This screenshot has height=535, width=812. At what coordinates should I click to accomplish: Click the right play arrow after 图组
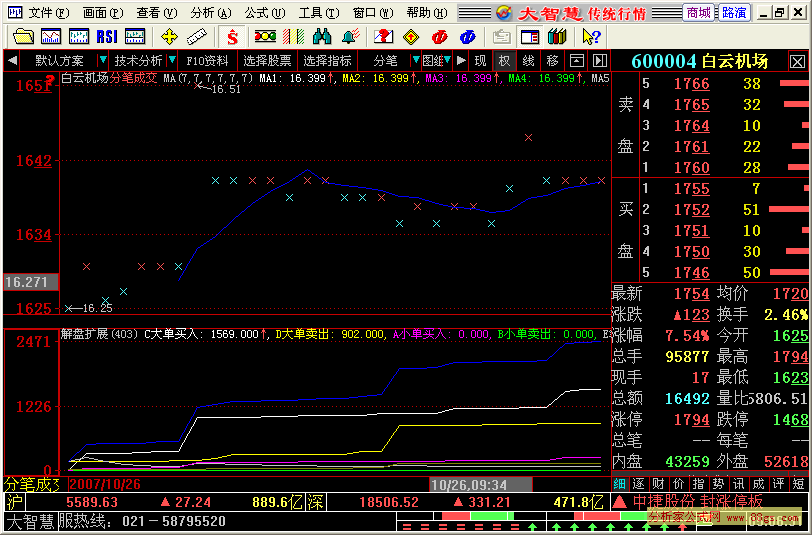tap(461, 61)
